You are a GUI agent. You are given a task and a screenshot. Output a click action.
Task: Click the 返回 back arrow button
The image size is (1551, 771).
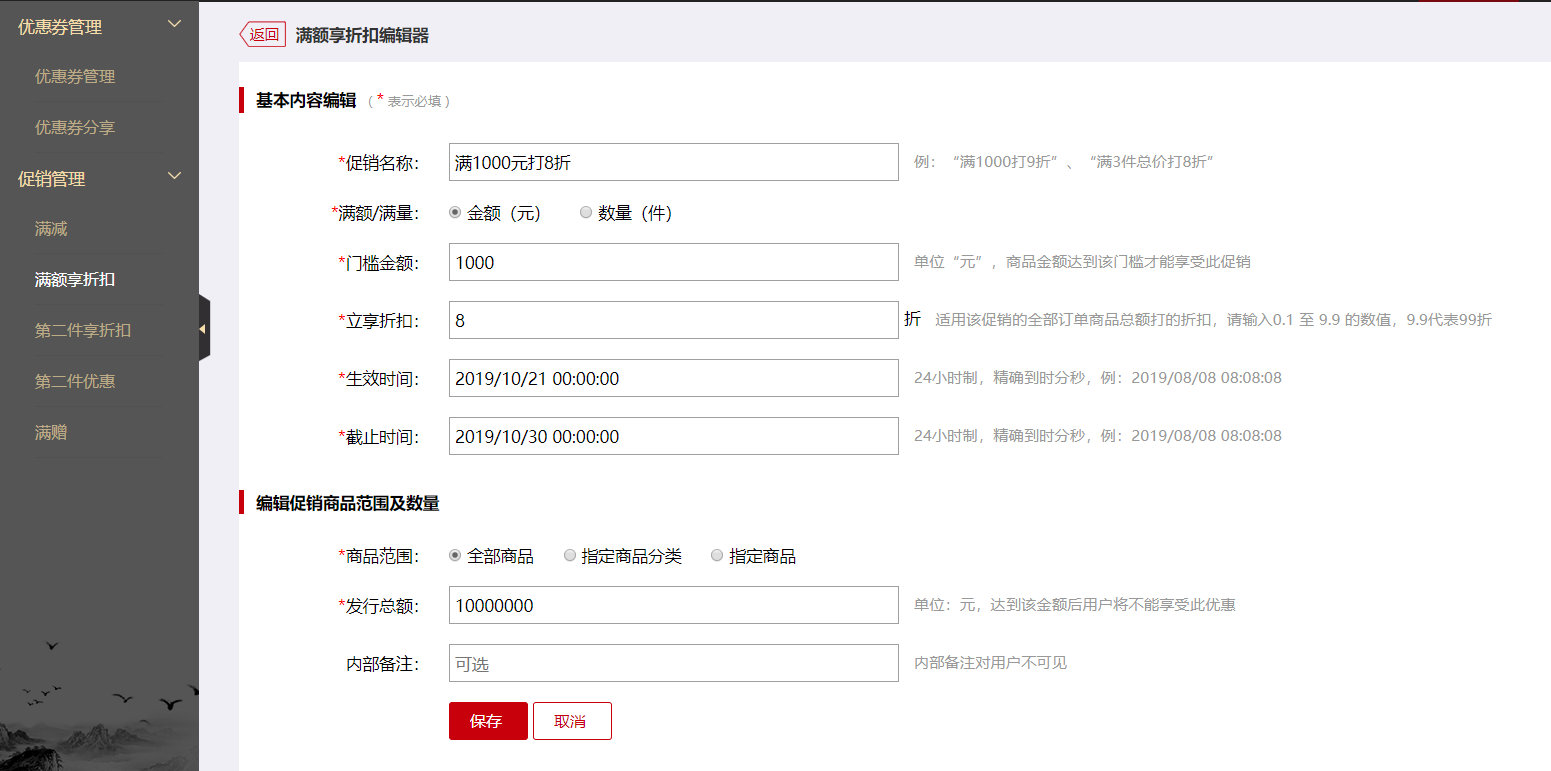(261, 33)
